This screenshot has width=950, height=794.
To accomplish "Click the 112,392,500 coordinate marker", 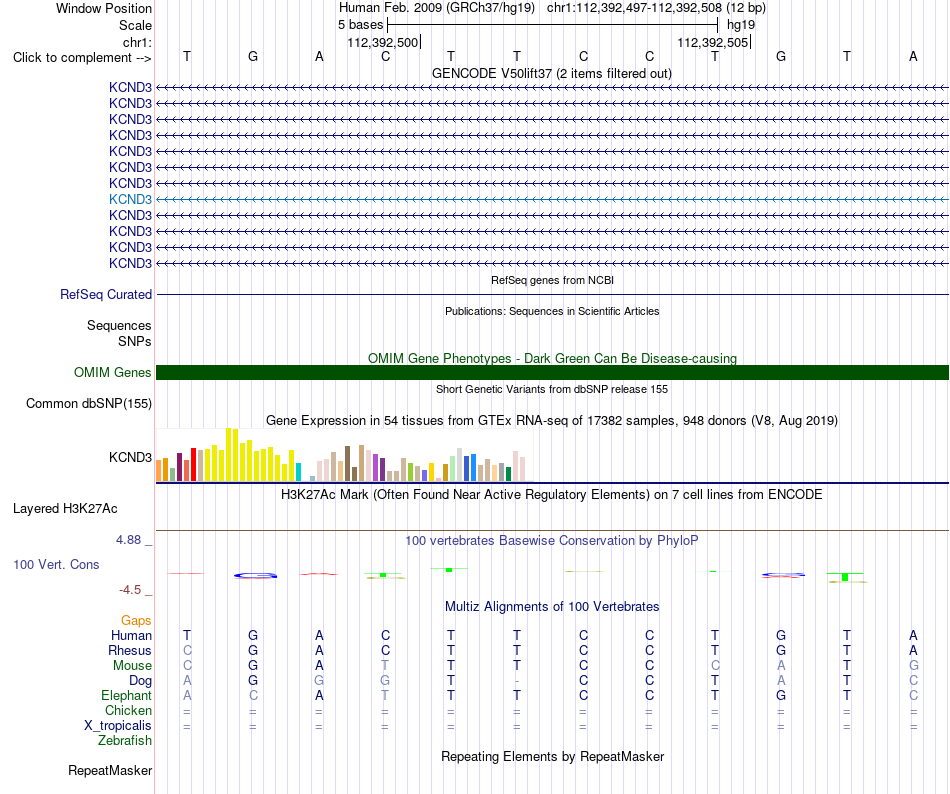I will [x=383, y=42].
